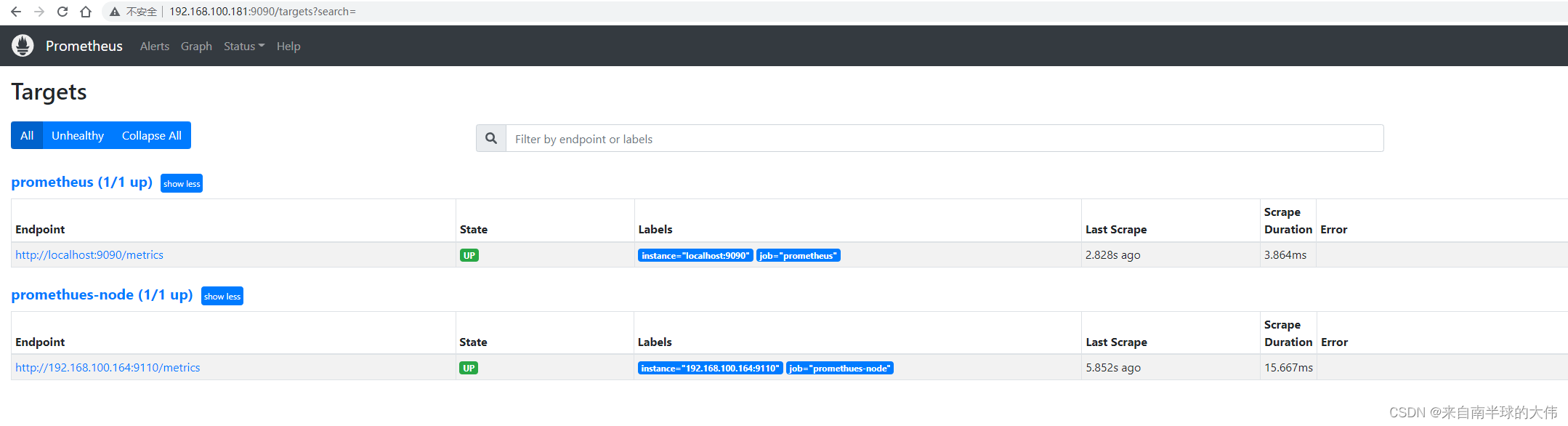
Task: Click the promethues-node (1/1 up) heading
Action: (x=102, y=294)
